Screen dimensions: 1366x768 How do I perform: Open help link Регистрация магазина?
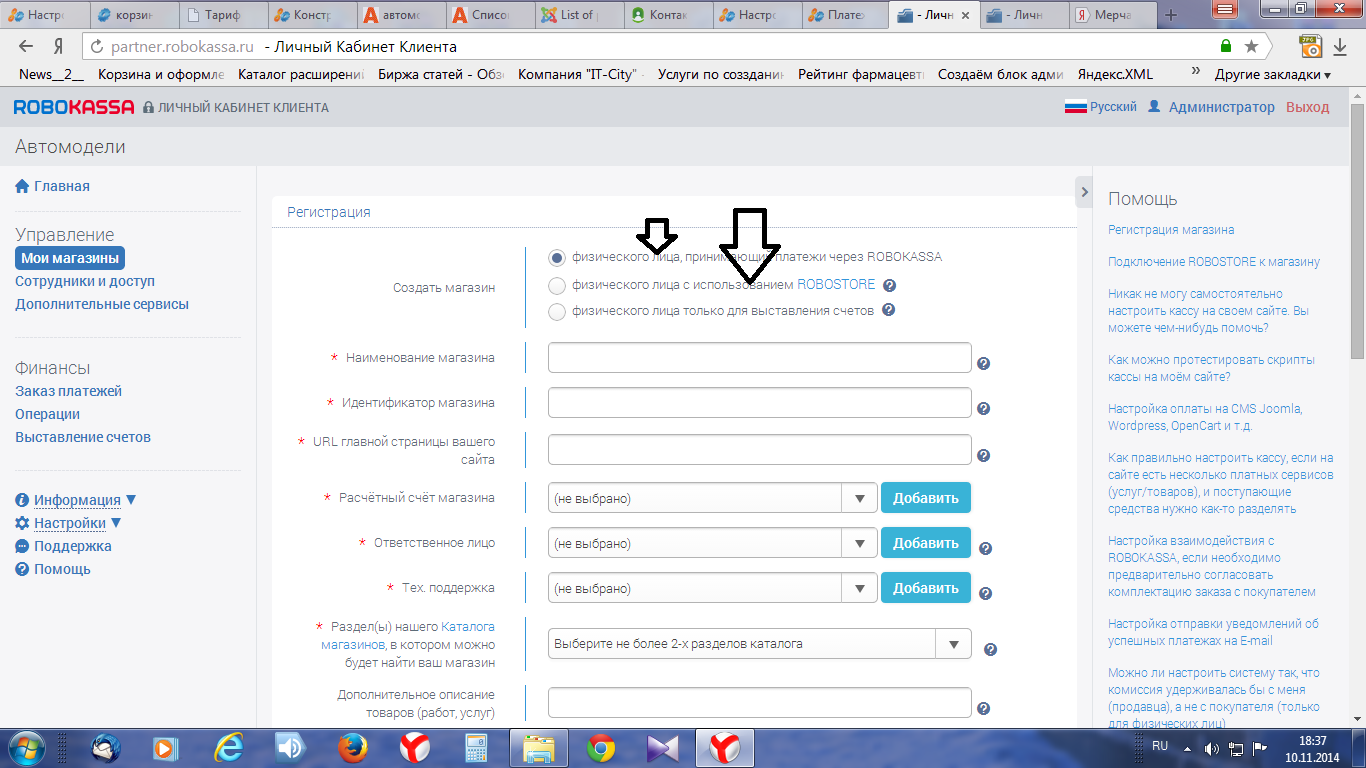[1171, 230]
